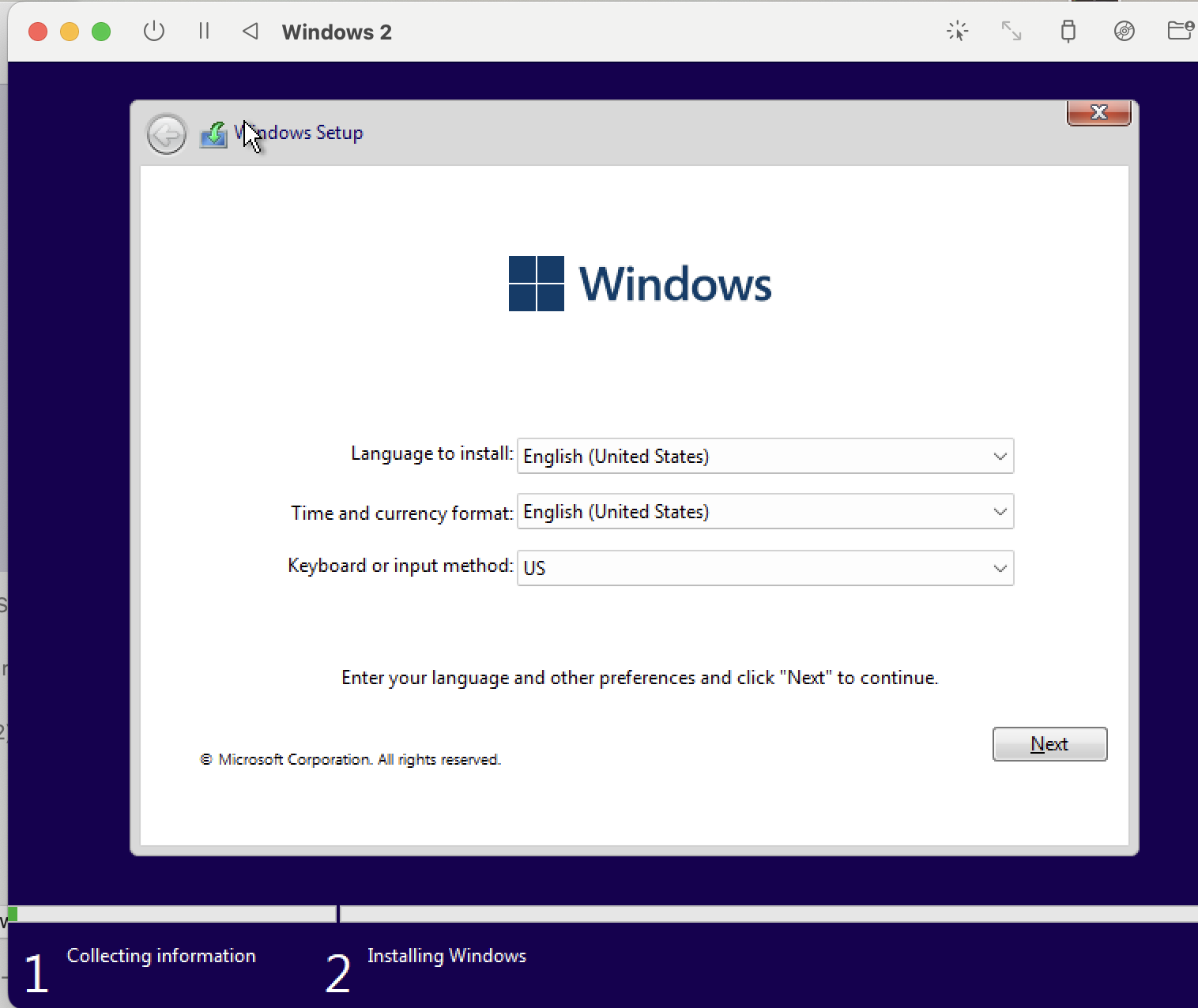This screenshot has height=1008, width=1198.
Task: Click the green zoom button on the window
Action: (x=101, y=32)
